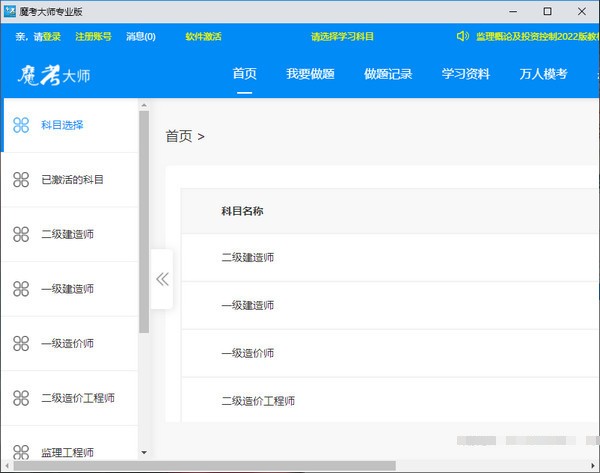Switch to the 做题记录 tab

click(388, 74)
